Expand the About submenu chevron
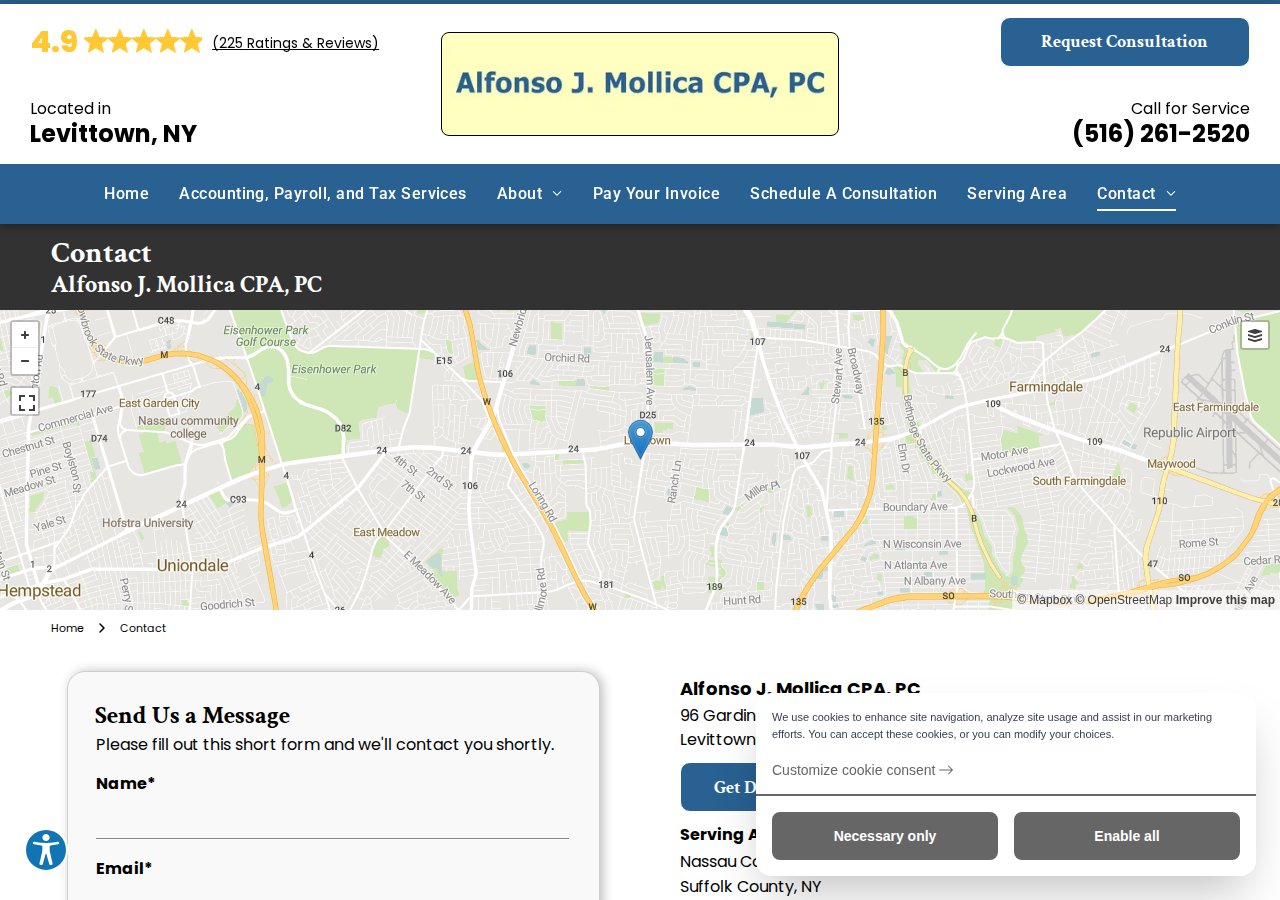 (x=557, y=194)
